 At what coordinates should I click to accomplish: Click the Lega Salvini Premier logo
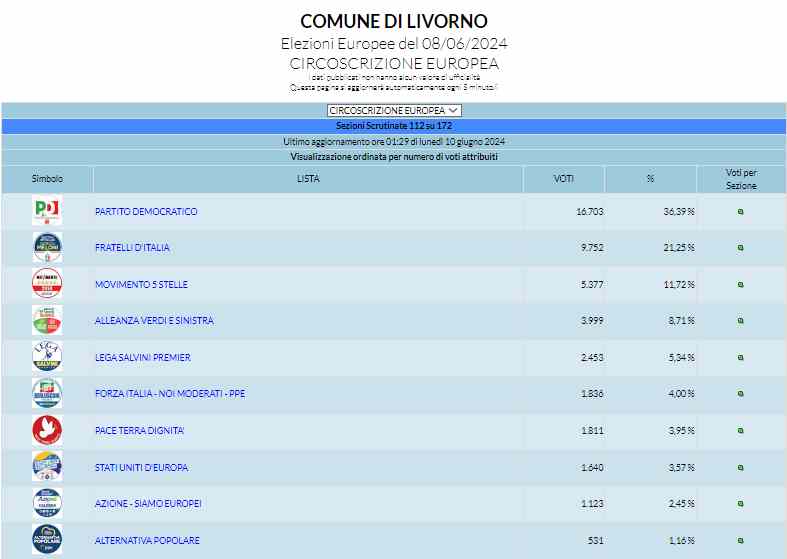pos(47,357)
